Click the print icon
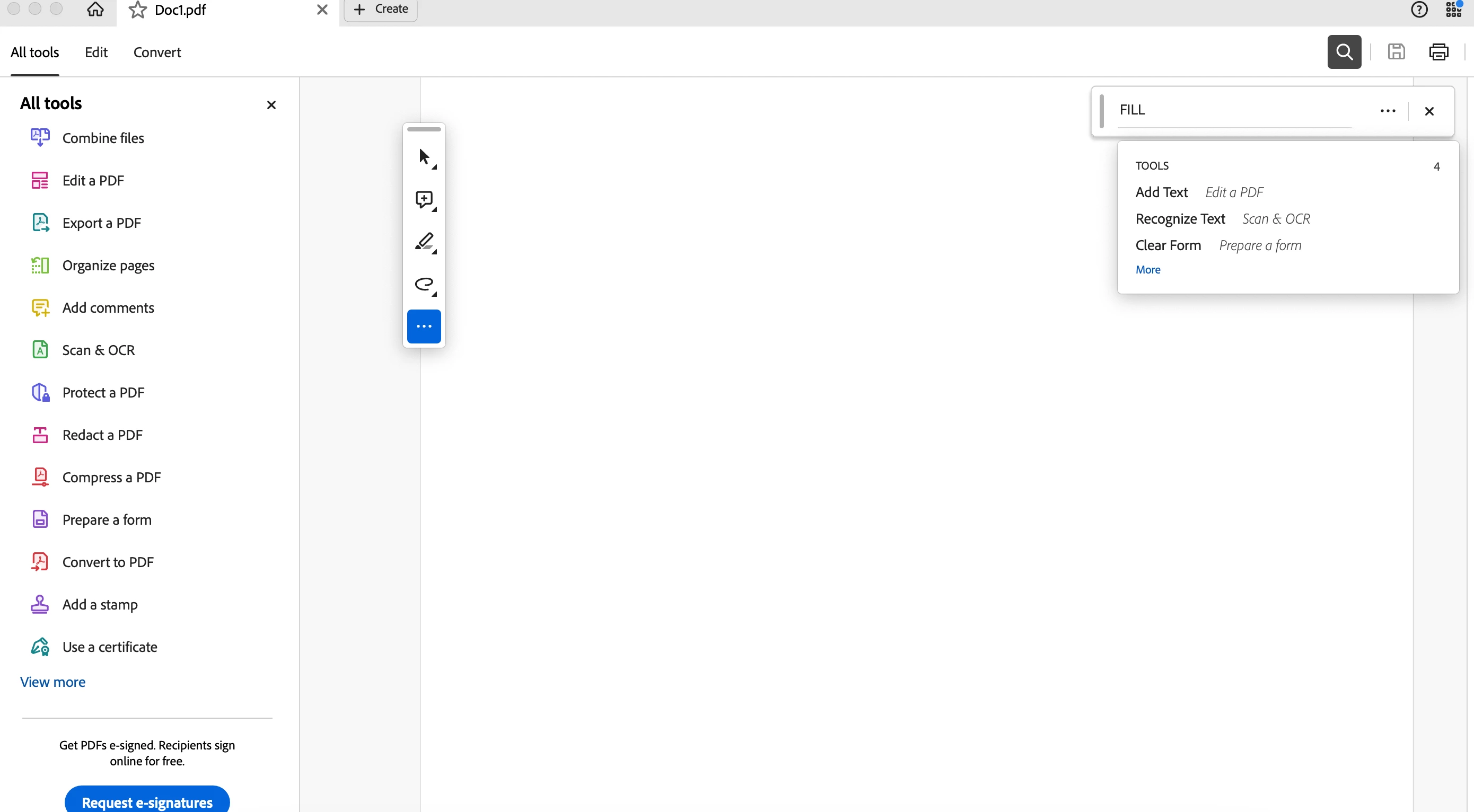The height and width of the screenshot is (812, 1474). 1438,52
